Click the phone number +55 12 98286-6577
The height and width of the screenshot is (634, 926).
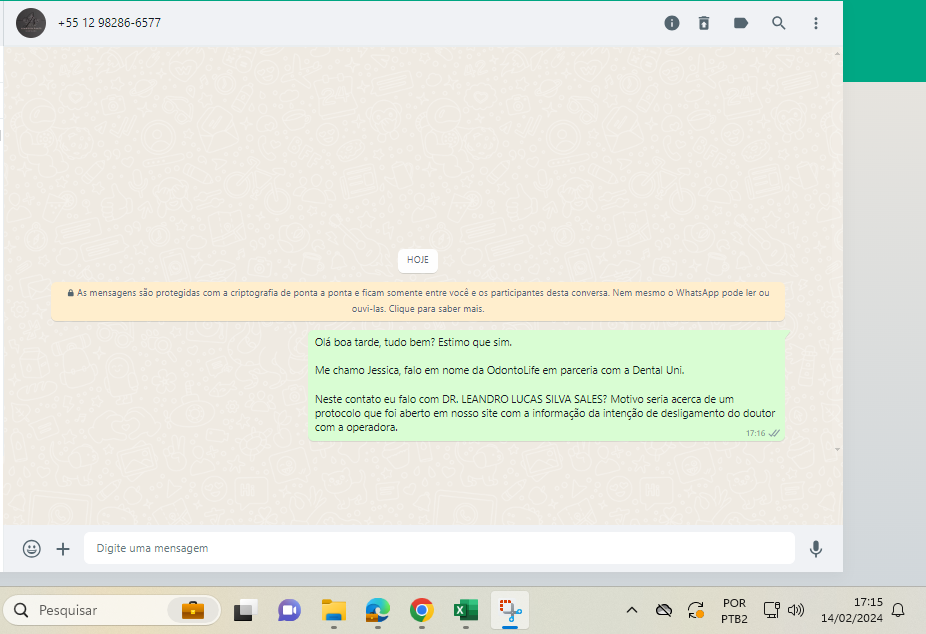pyautogui.click(x=109, y=23)
